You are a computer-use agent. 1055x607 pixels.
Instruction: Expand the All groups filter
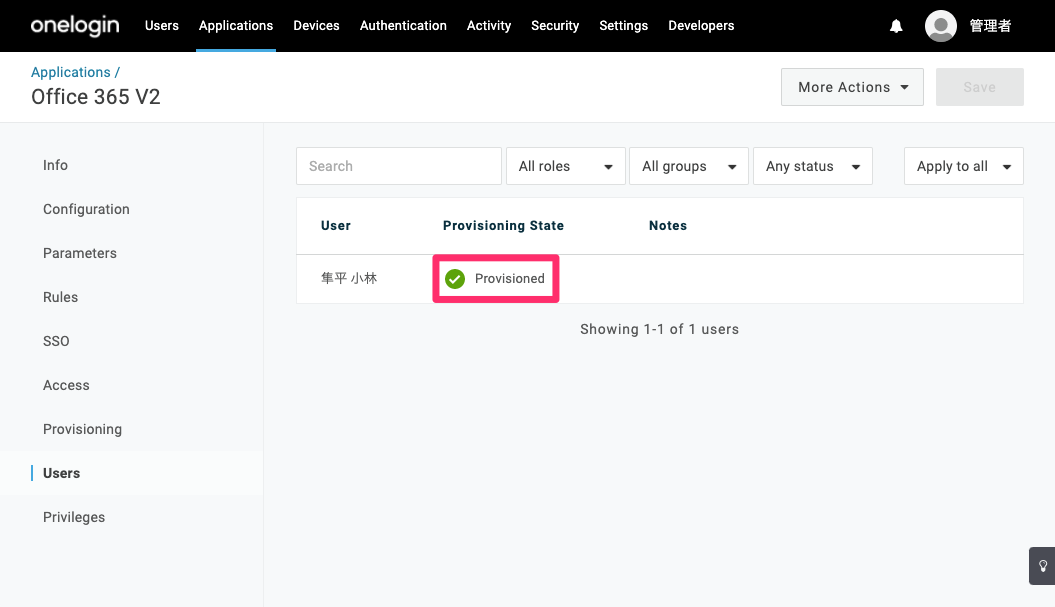click(688, 166)
